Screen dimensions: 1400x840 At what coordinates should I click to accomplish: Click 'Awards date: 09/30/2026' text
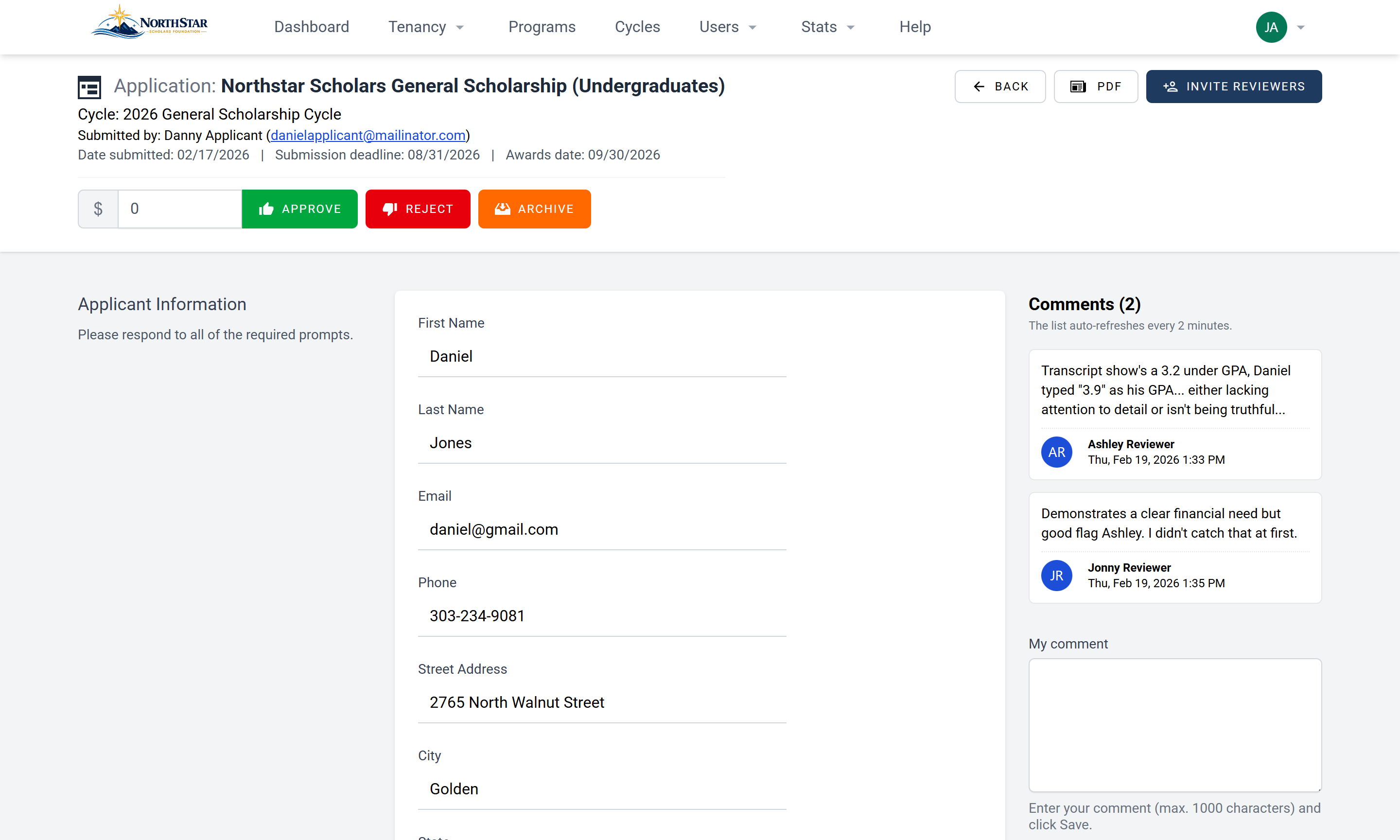click(583, 155)
